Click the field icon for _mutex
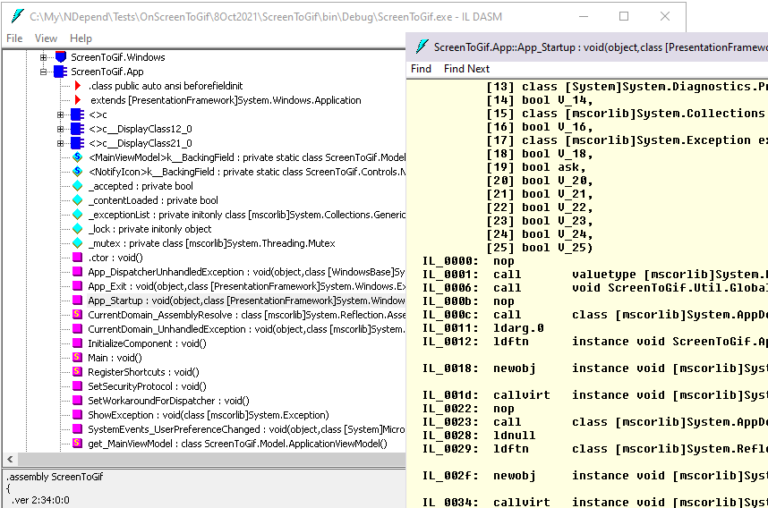Image resolution: width=768 pixels, height=508 pixels. point(77,243)
